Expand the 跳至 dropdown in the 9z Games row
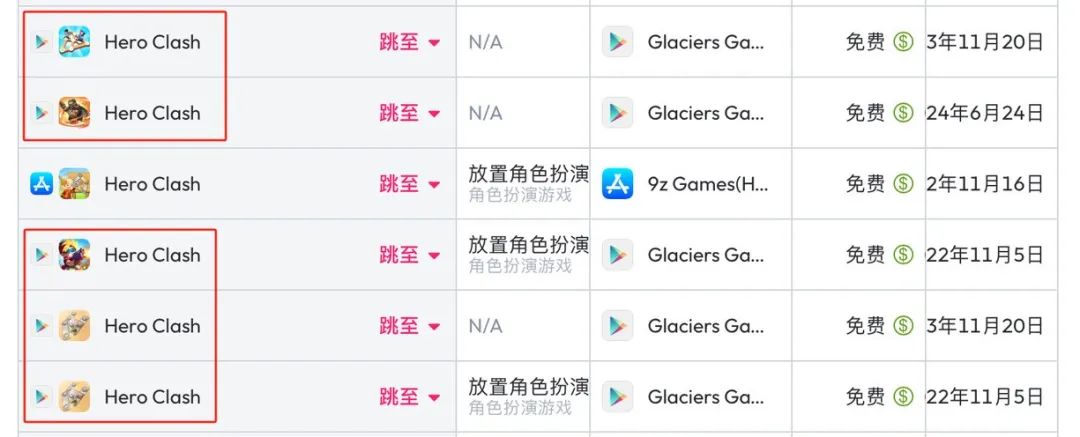1080x437 pixels. 410,184
